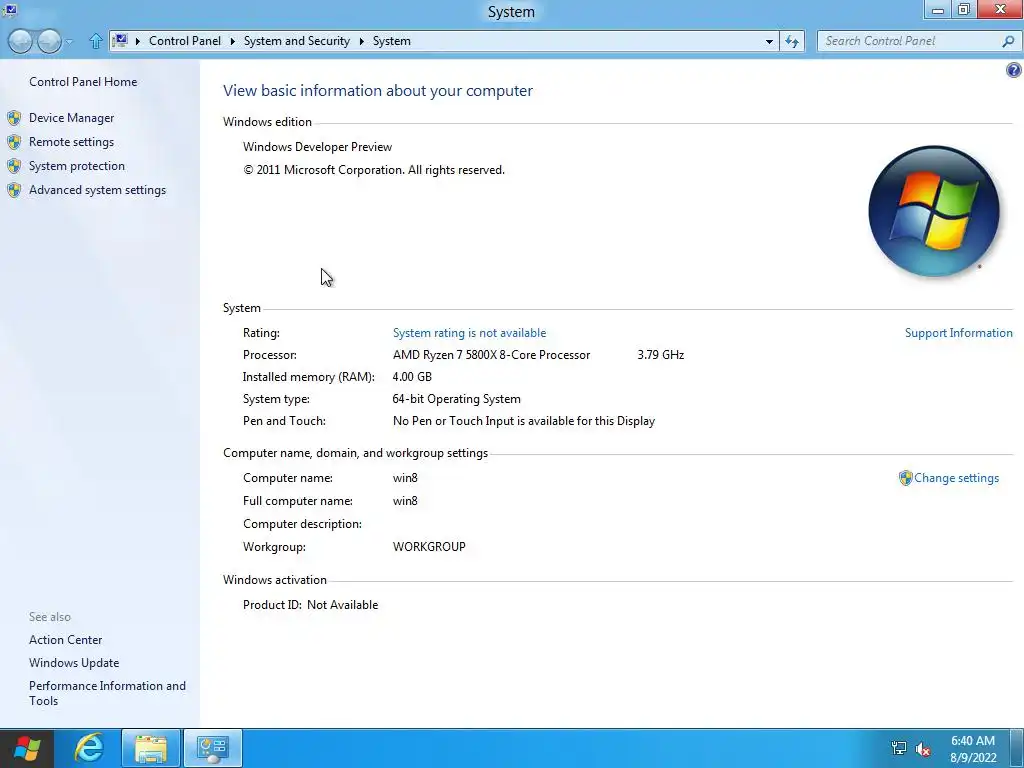Click the shield icon beside System protection
Image resolution: width=1024 pixels, height=768 pixels.
coord(14,167)
